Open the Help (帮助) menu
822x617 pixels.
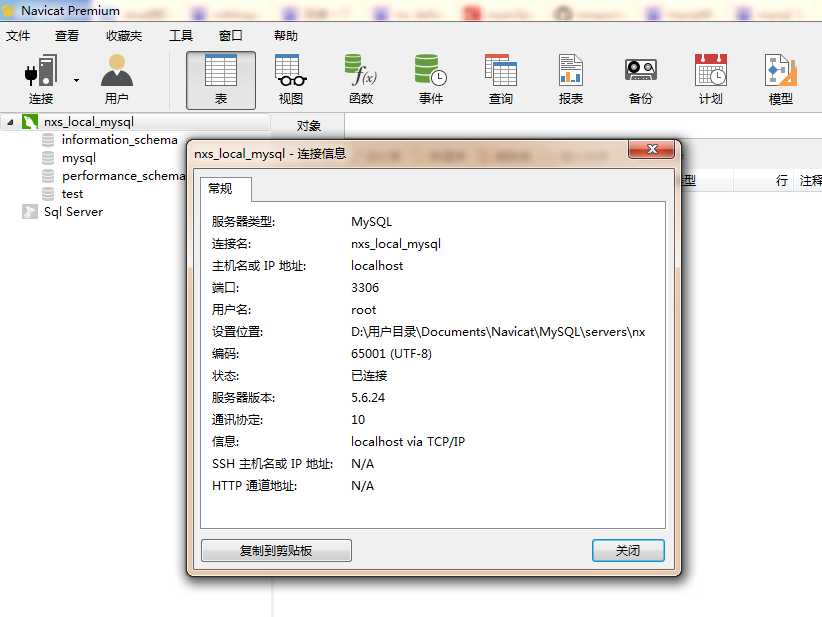pyautogui.click(x=286, y=36)
